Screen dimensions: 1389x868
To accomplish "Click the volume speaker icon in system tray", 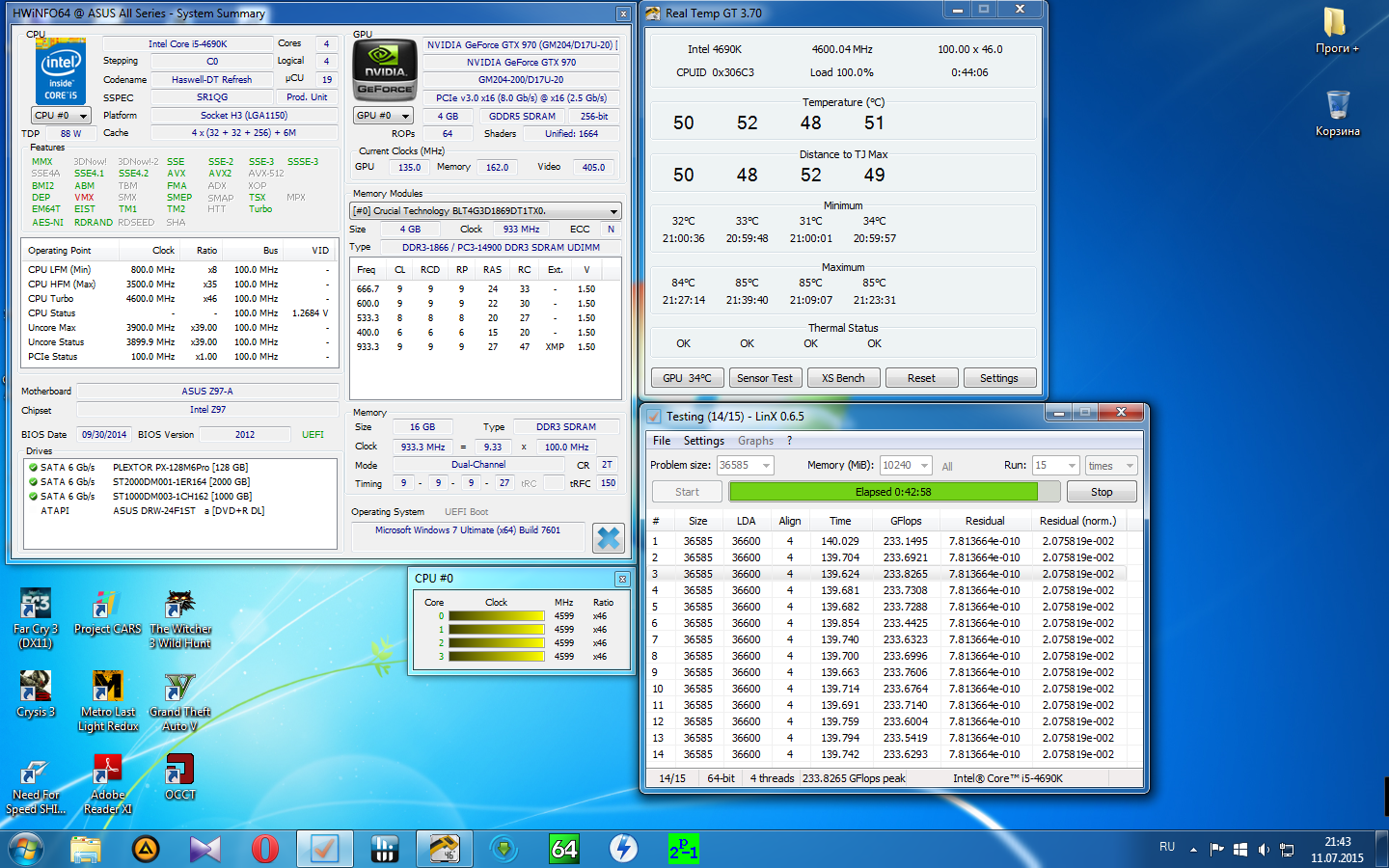I will coord(1264,850).
